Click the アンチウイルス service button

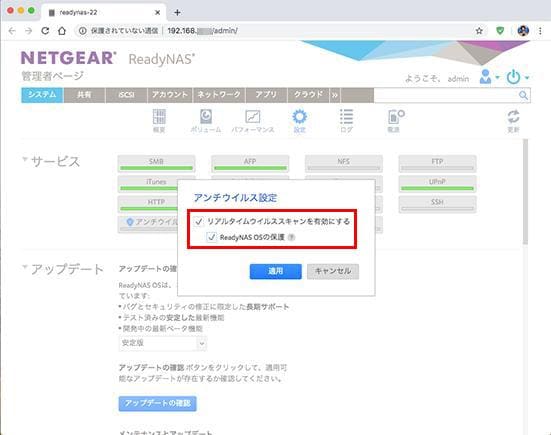point(148,224)
